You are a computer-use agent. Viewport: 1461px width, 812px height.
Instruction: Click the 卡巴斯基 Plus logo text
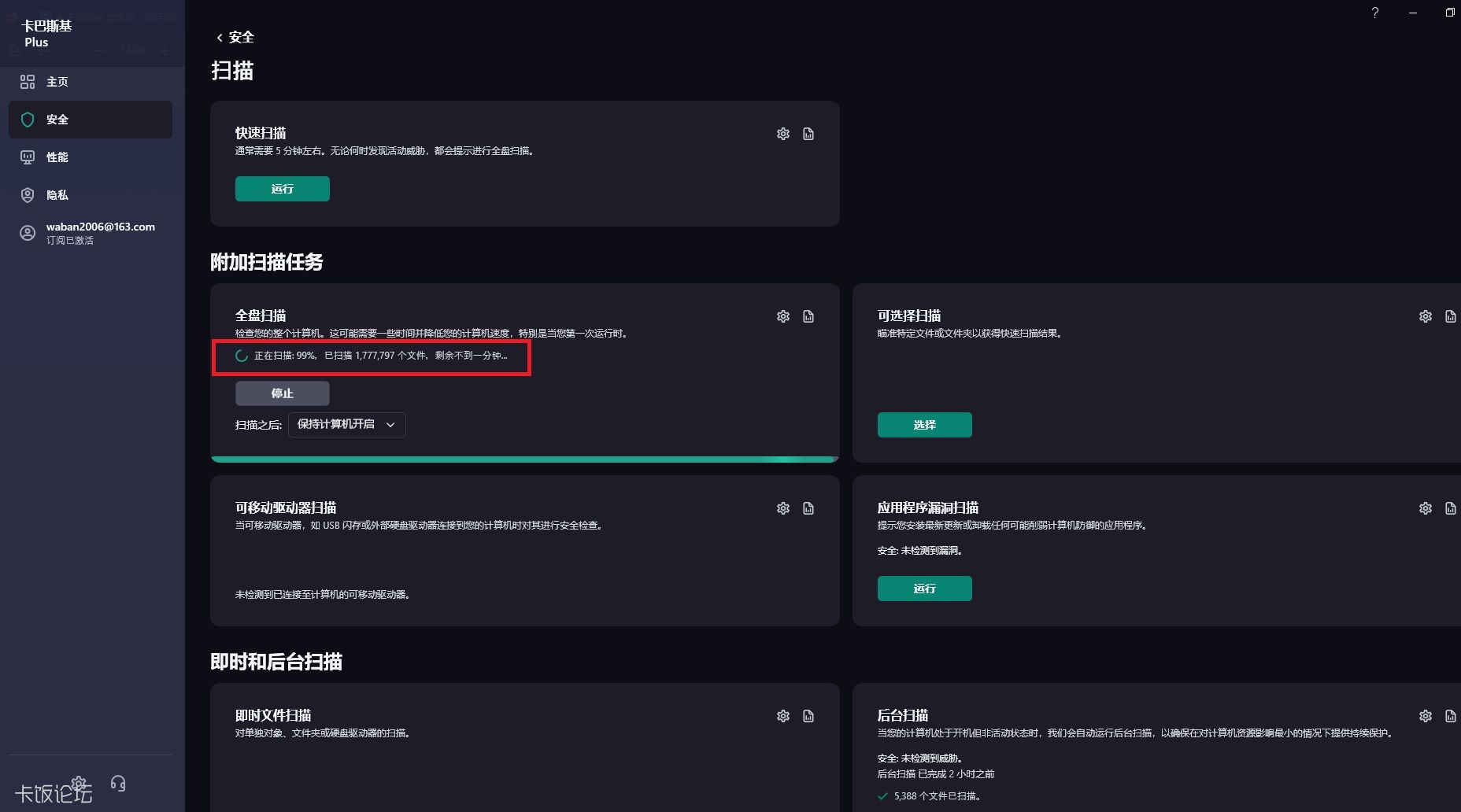click(x=46, y=34)
